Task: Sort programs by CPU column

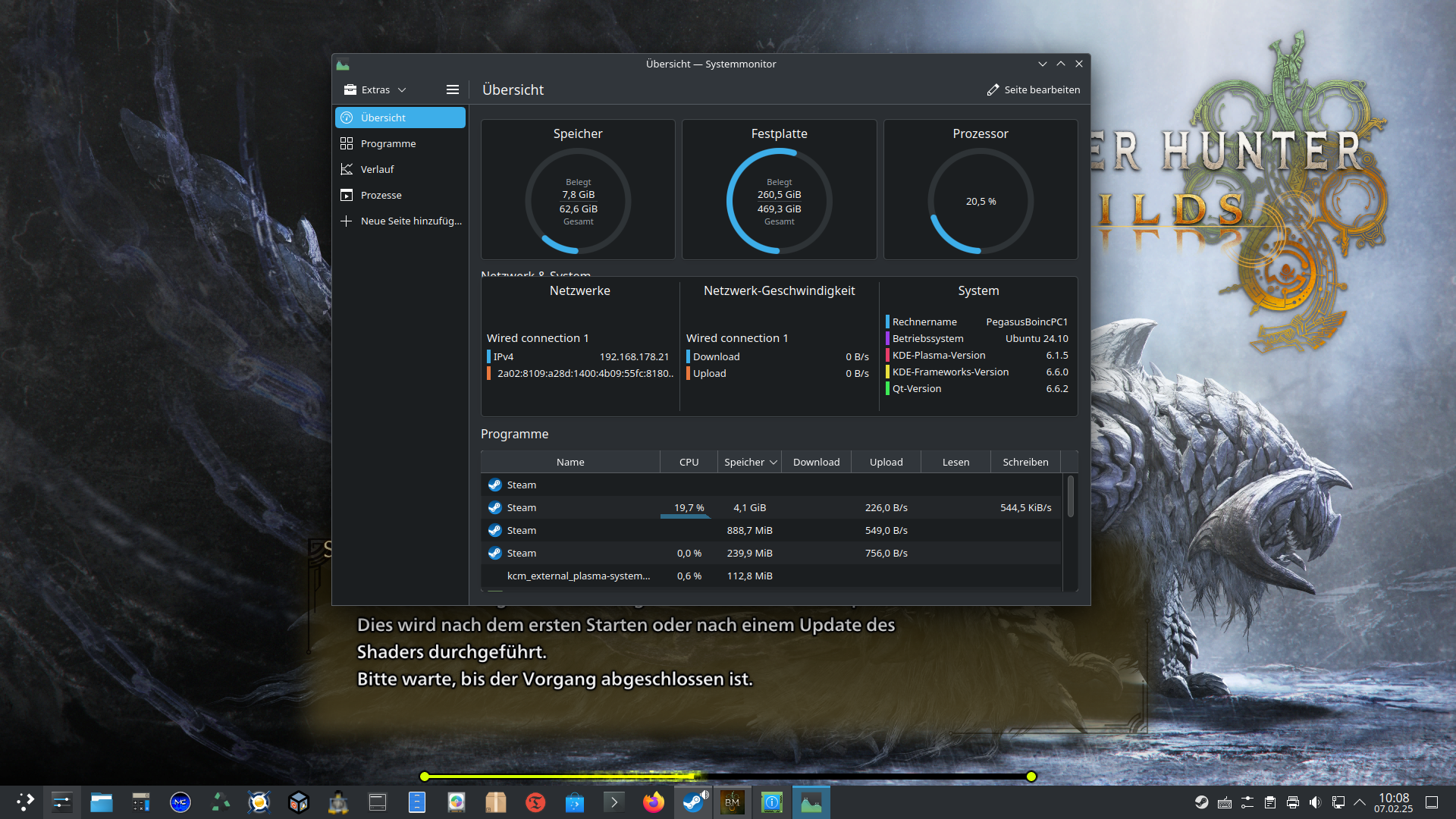Action: pos(689,462)
